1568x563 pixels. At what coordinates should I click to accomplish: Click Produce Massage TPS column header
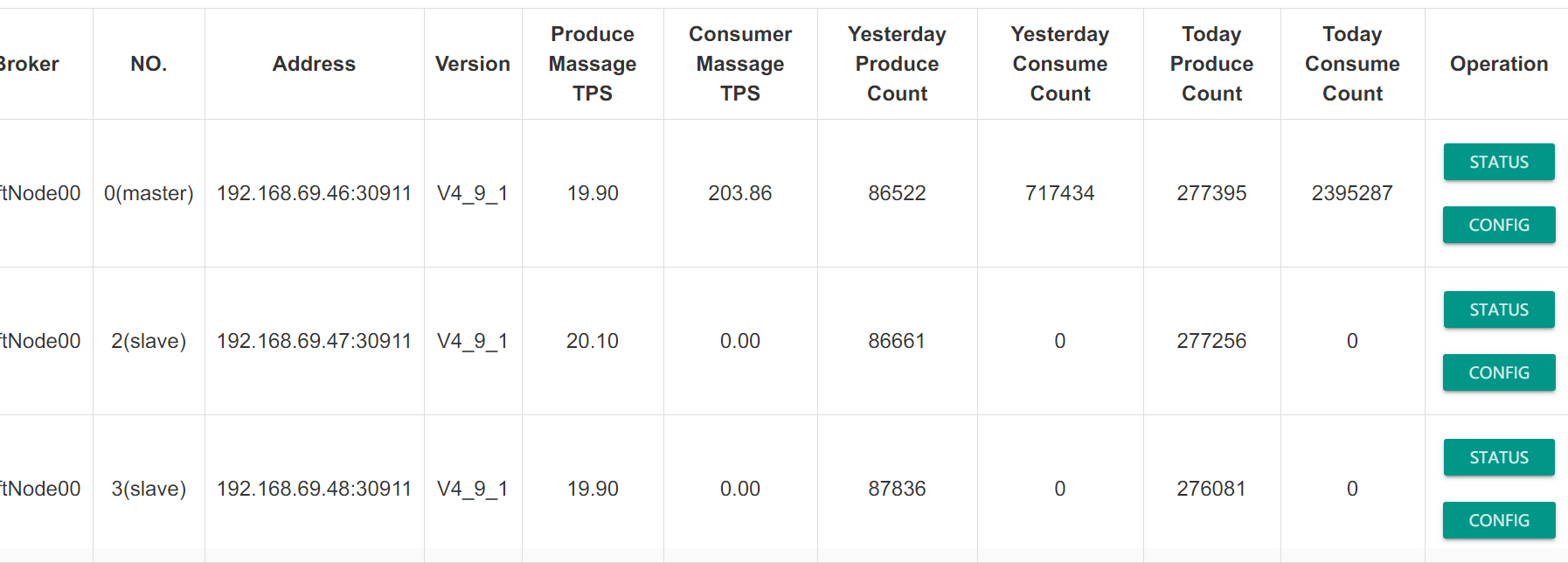pos(593,64)
